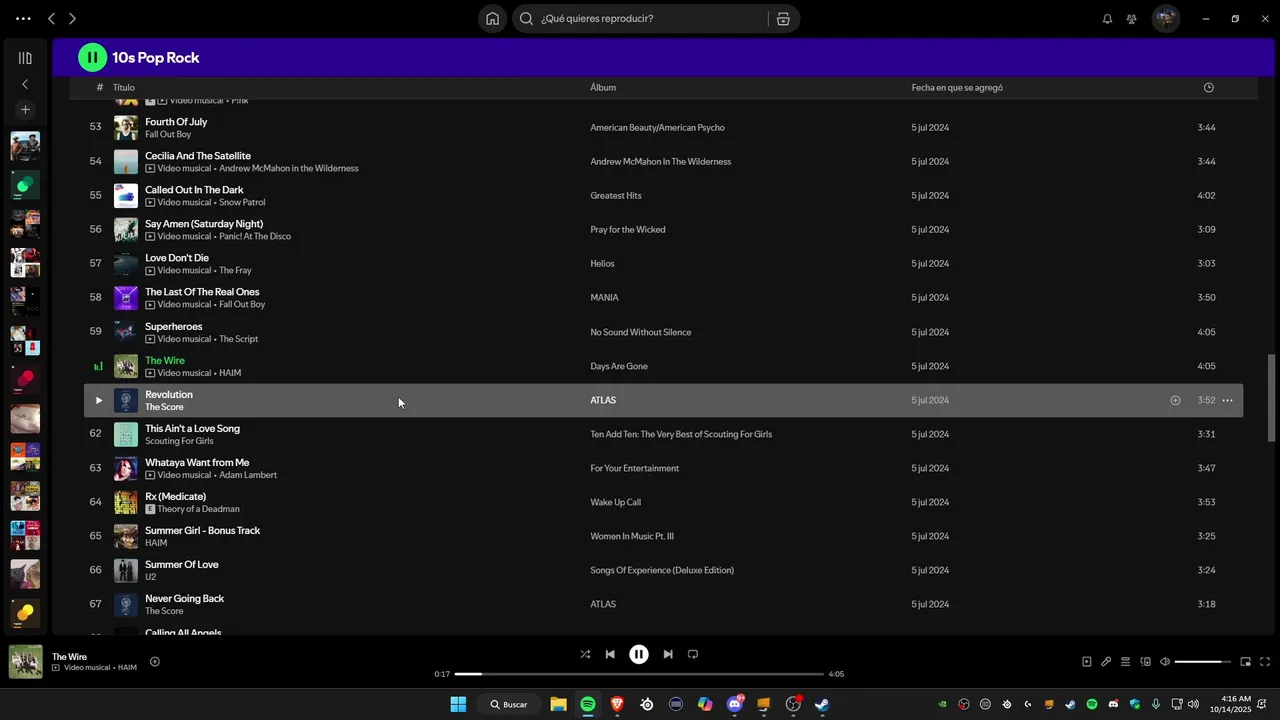The image size is (1280, 720).
Task: Select 'Whataya Want from Me' track
Action: [x=197, y=462]
